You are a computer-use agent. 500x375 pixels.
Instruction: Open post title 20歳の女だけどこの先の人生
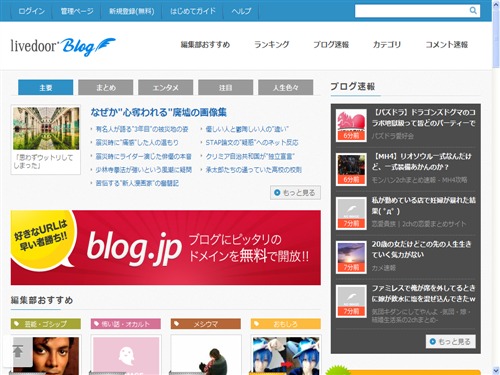[422, 250]
